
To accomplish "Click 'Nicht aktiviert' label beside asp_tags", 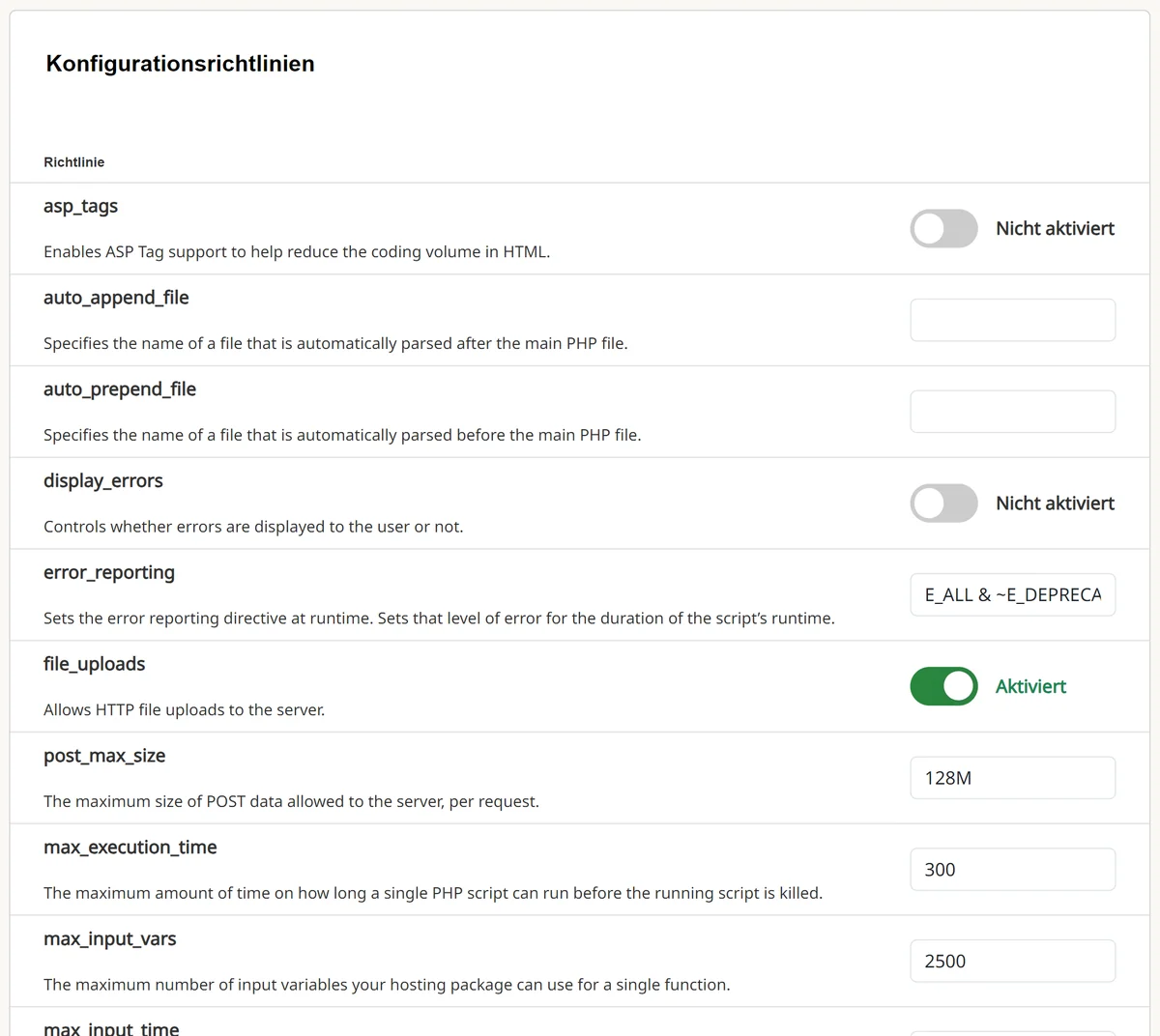I will (x=1055, y=228).
